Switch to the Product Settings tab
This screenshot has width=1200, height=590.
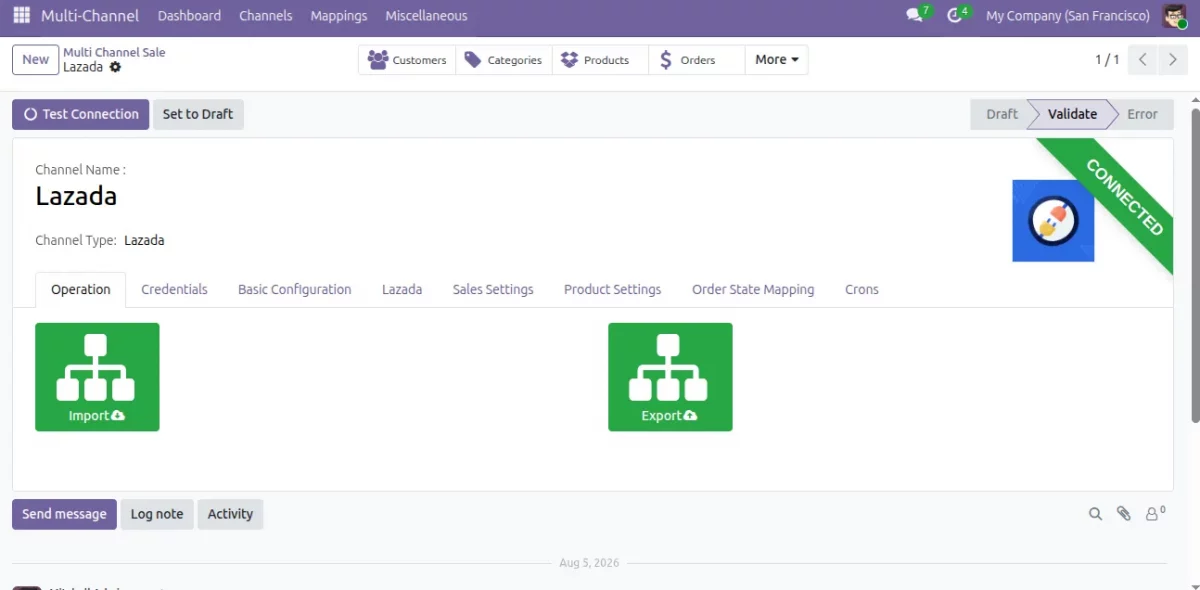click(x=613, y=289)
